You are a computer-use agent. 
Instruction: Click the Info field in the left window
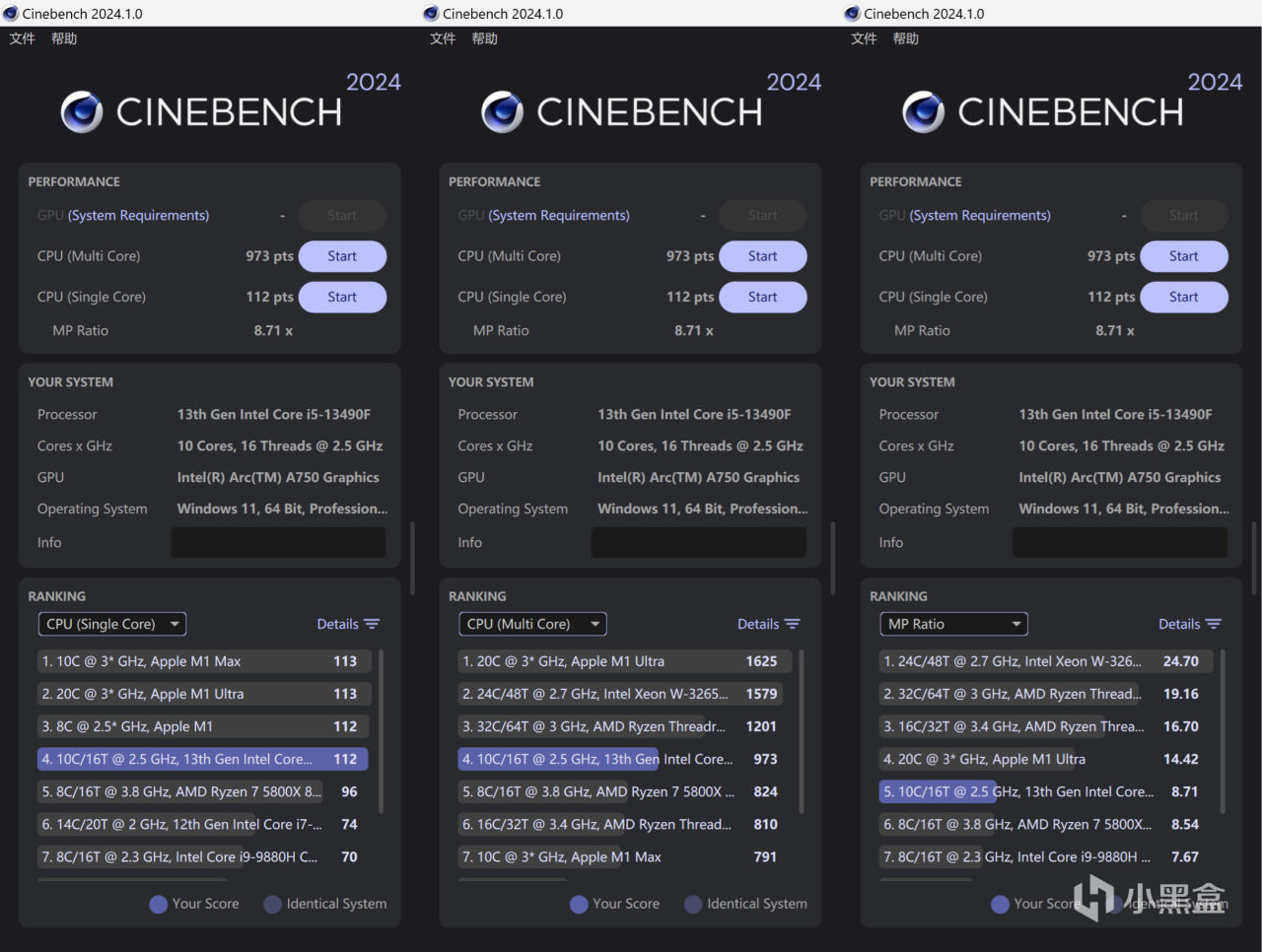279,543
